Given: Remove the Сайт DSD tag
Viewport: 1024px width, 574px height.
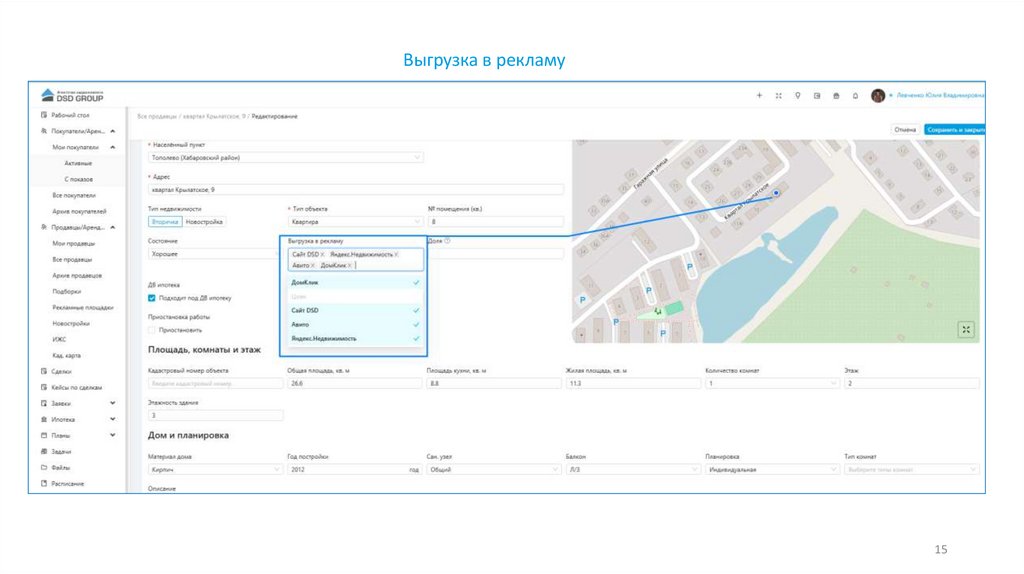Looking at the screenshot, I should [322, 255].
